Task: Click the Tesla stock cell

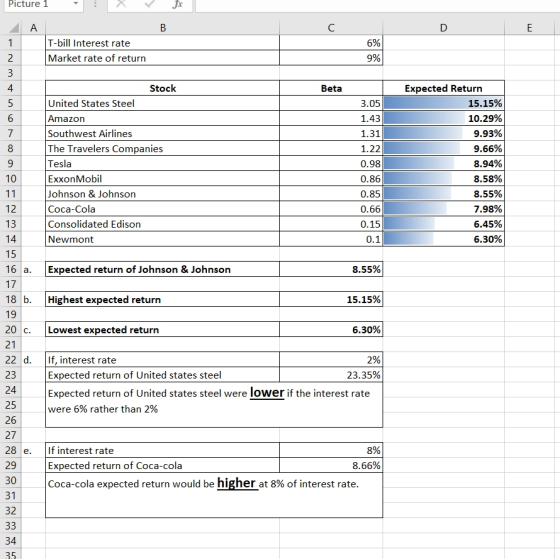Action: [162, 164]
